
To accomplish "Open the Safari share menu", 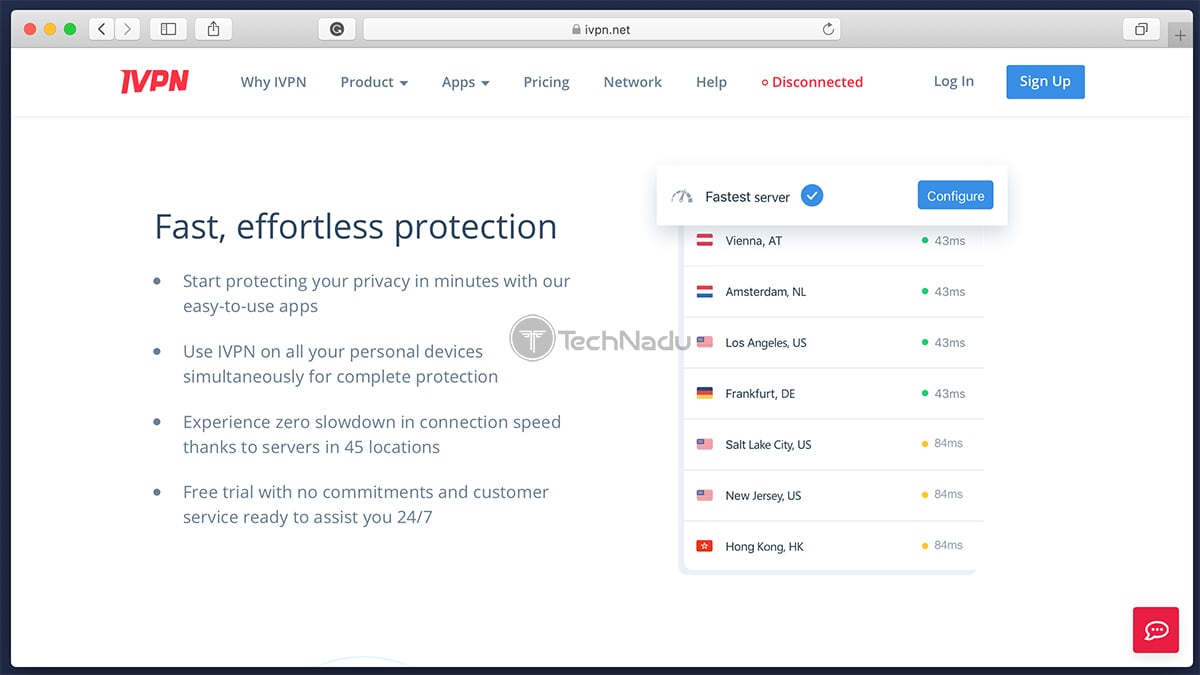I will [213, 30].
